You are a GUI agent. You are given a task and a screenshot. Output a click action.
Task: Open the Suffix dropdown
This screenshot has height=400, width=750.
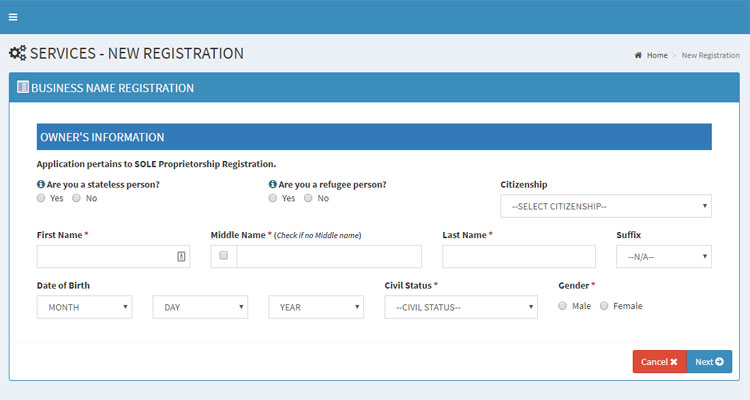click(x=663, y=256)
